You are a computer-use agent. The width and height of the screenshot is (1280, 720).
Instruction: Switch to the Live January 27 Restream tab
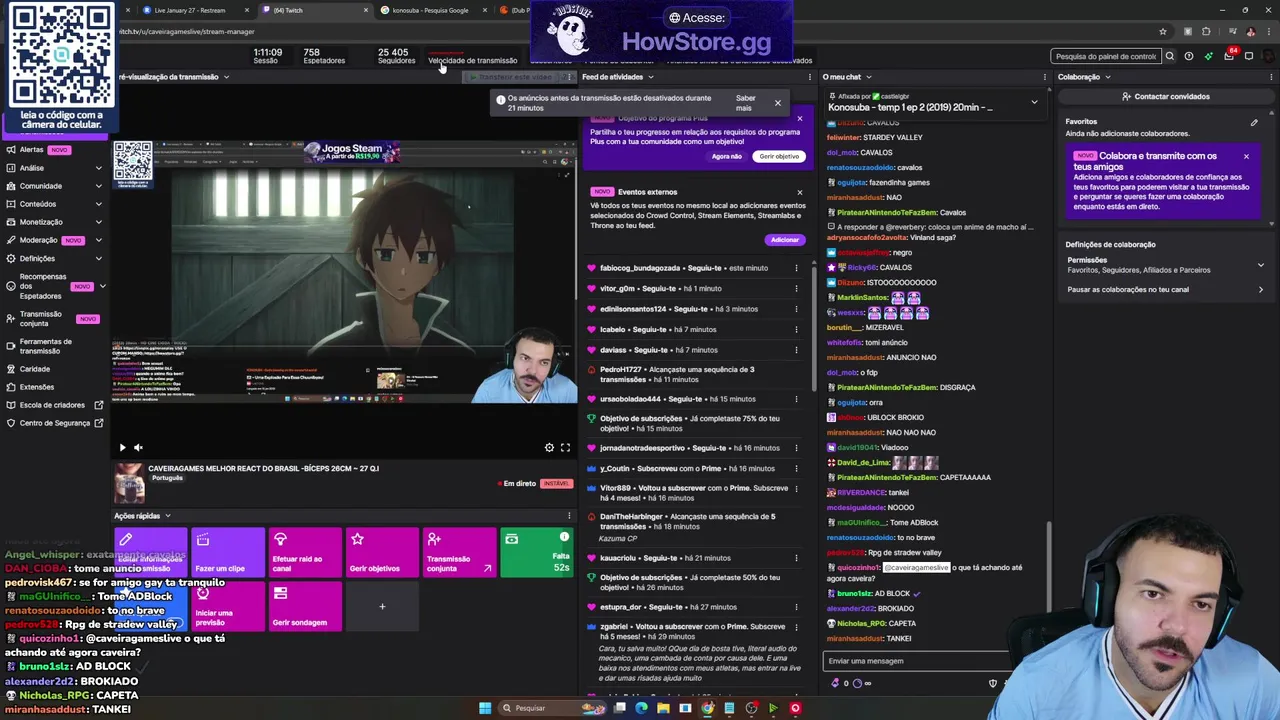click(x=191, y=10)
